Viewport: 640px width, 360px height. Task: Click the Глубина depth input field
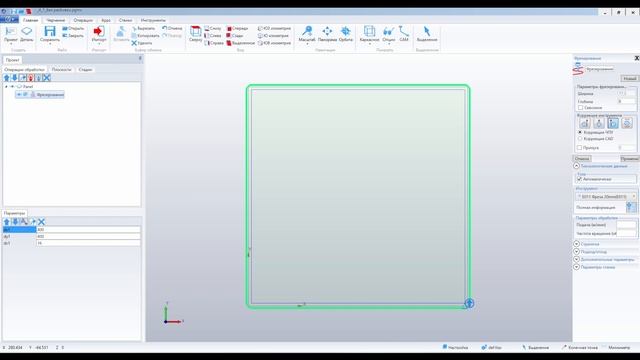(627, 101)
